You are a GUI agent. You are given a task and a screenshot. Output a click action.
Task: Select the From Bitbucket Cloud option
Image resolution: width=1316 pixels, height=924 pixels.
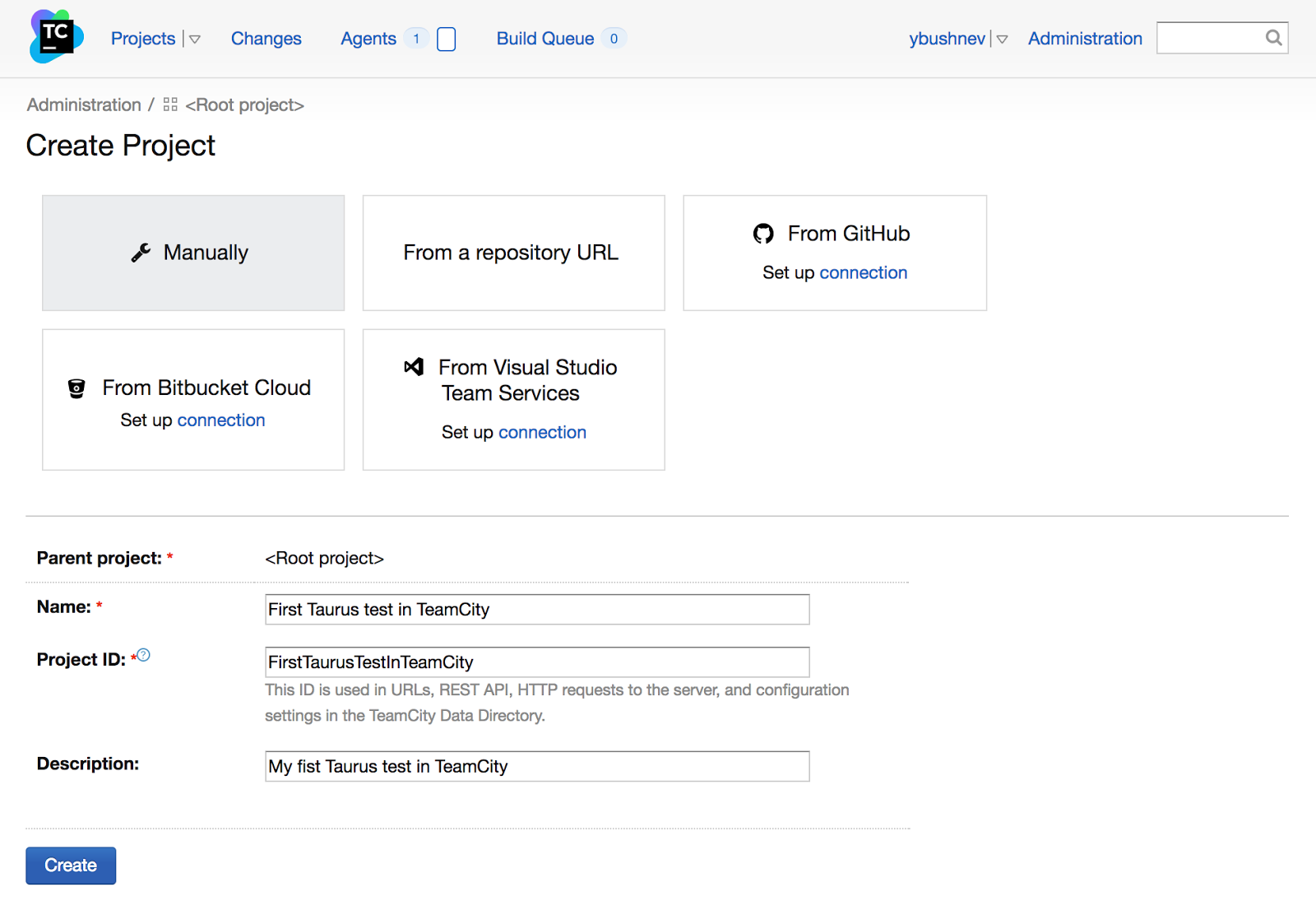tap(193, 400)
